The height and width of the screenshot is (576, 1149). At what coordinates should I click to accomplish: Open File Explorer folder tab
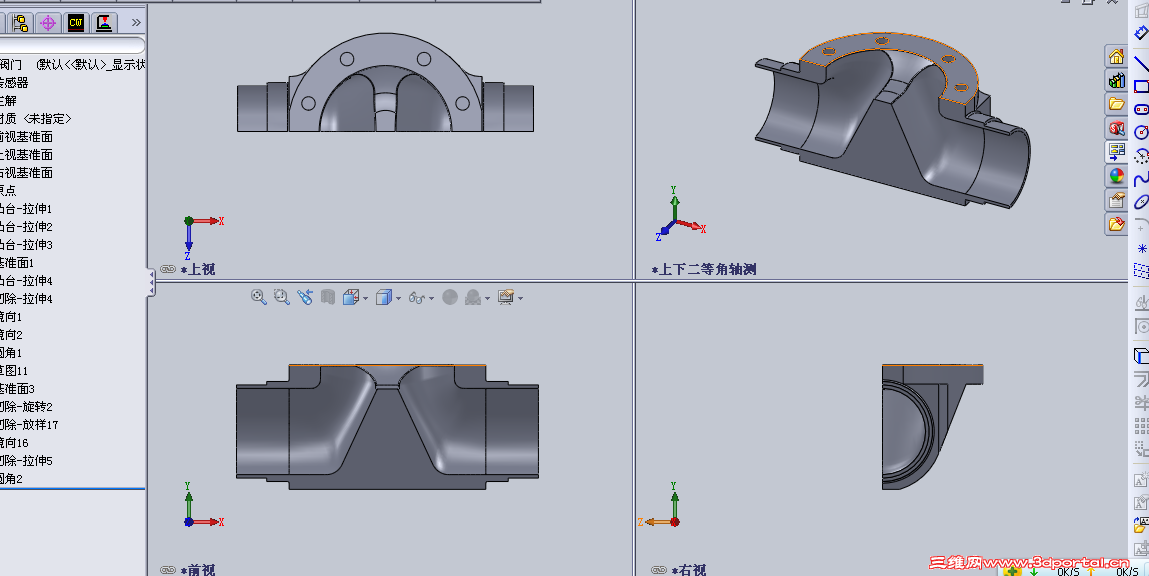(1116, 104)
